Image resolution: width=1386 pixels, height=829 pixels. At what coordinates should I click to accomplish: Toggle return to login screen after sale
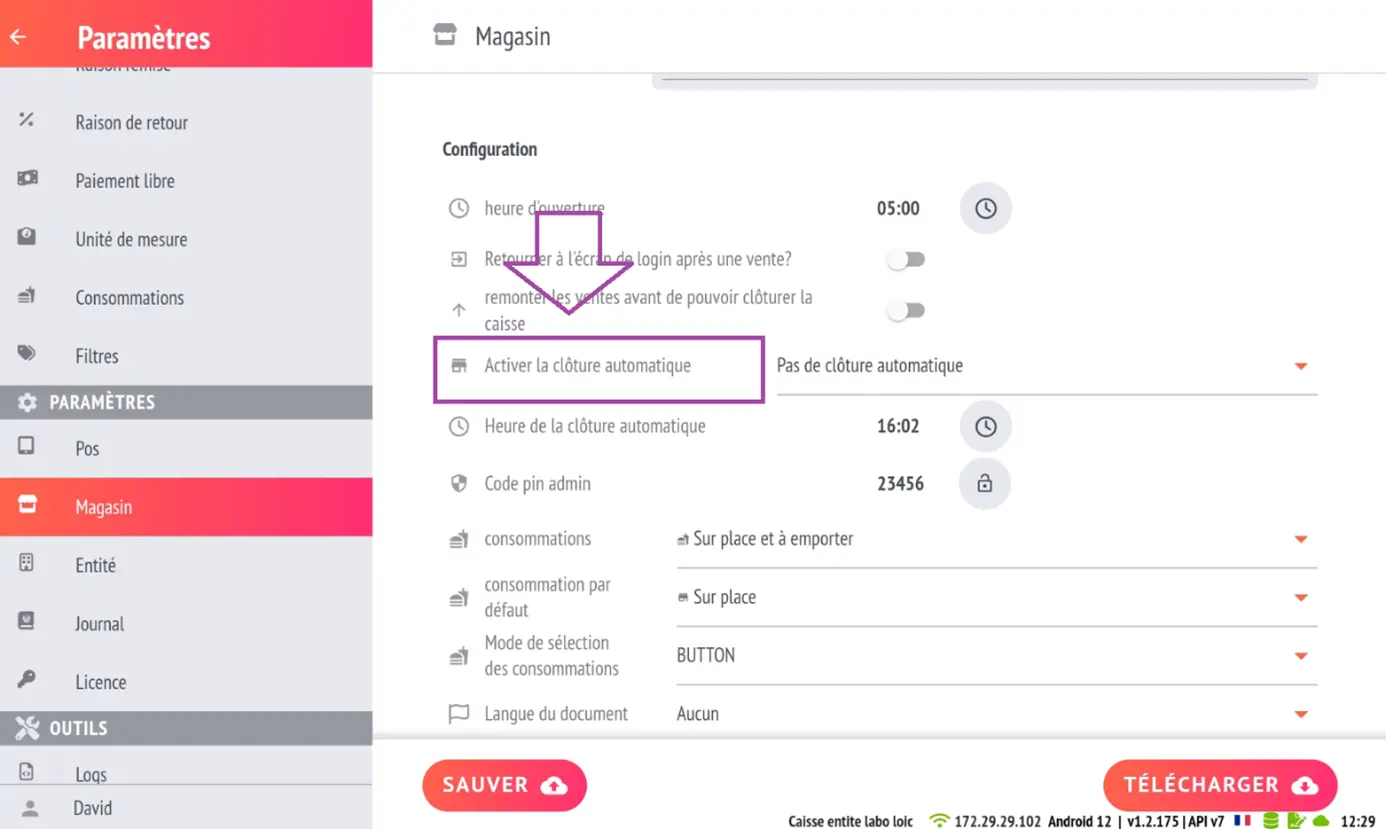(907, 259)
